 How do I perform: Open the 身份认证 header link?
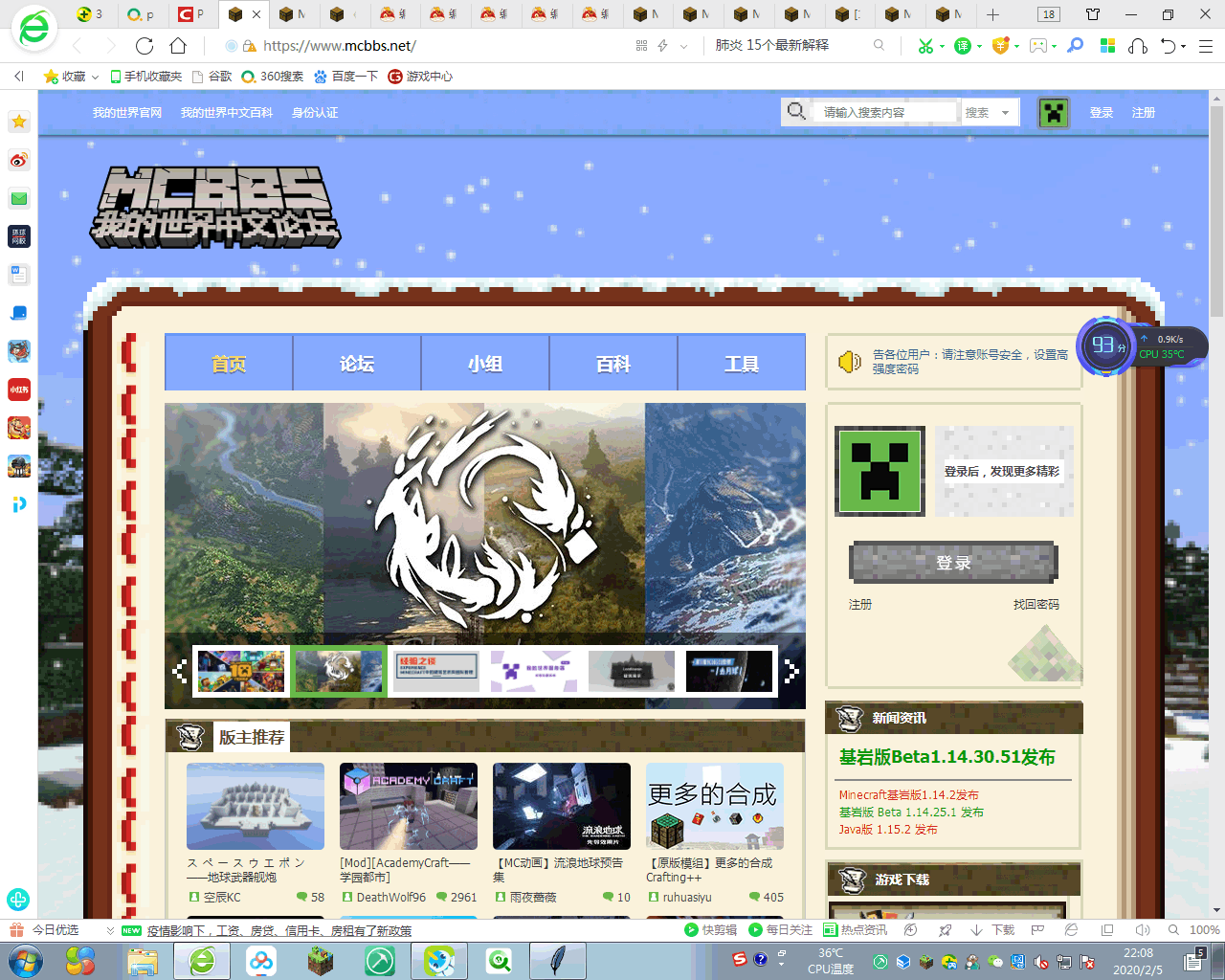coord(315,113)
